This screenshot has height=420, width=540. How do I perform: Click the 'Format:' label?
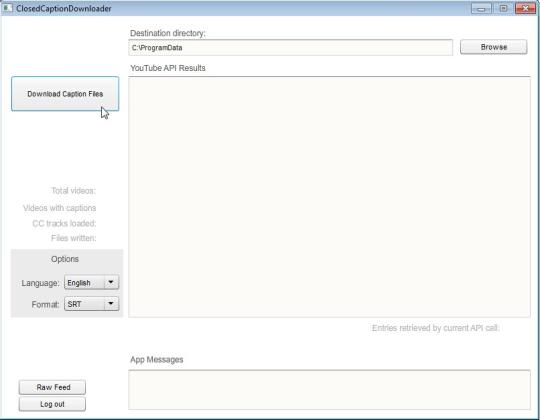tap(45, 305)
